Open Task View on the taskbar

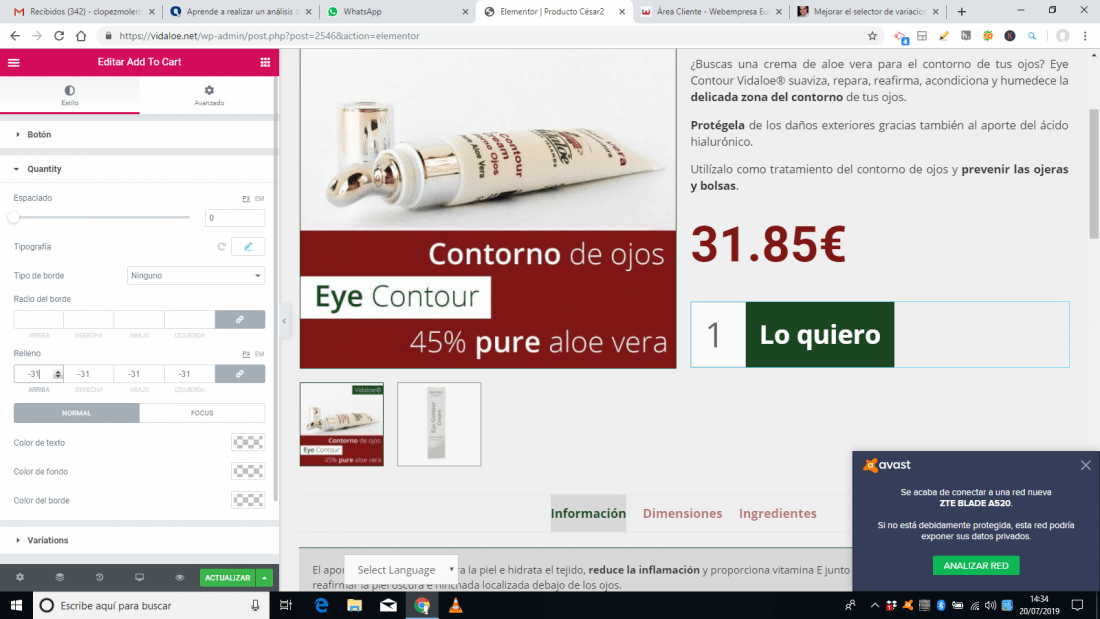pyautogui.click(x=286, y=606)
